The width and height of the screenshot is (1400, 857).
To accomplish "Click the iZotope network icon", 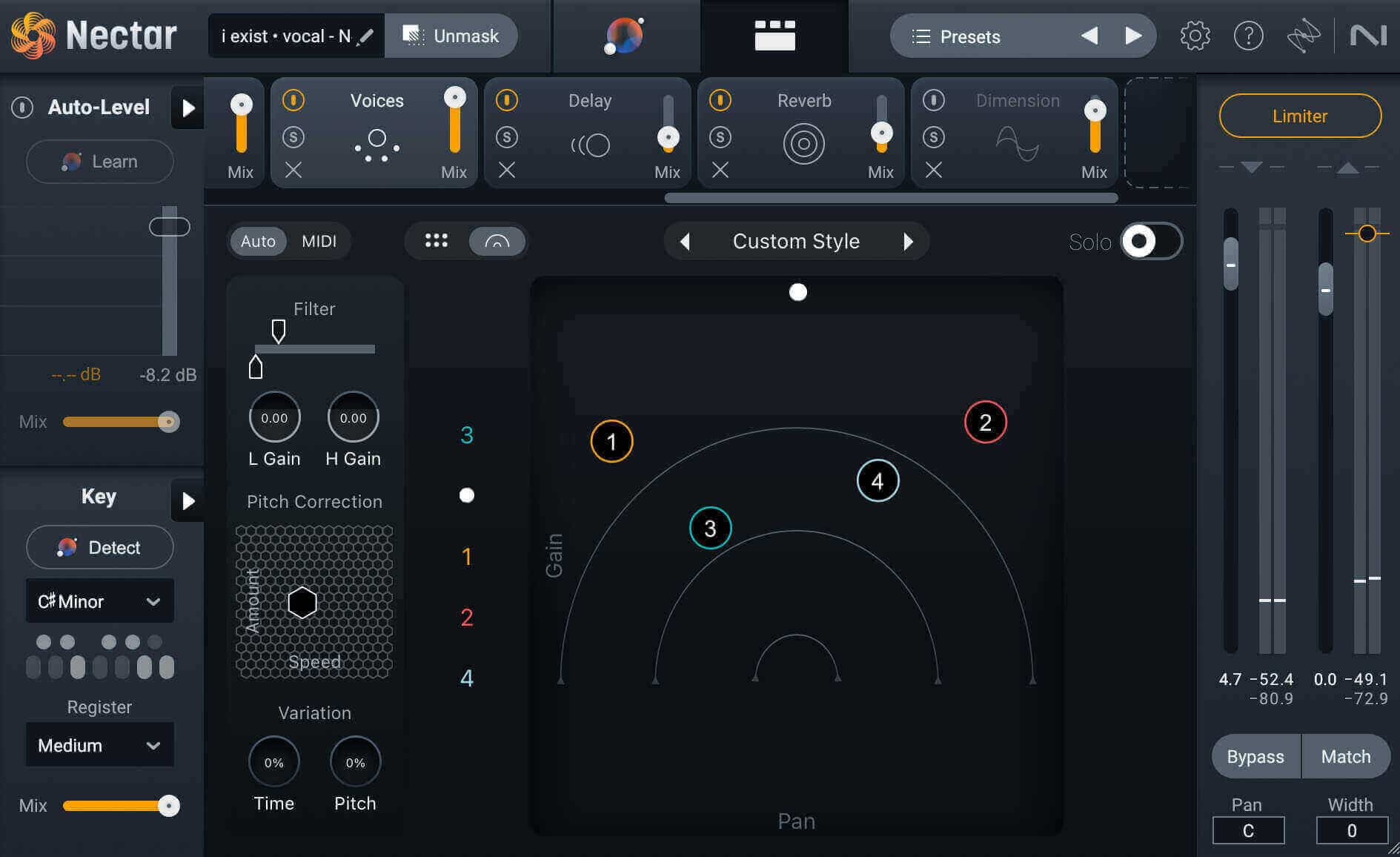I will point(1304,36).
